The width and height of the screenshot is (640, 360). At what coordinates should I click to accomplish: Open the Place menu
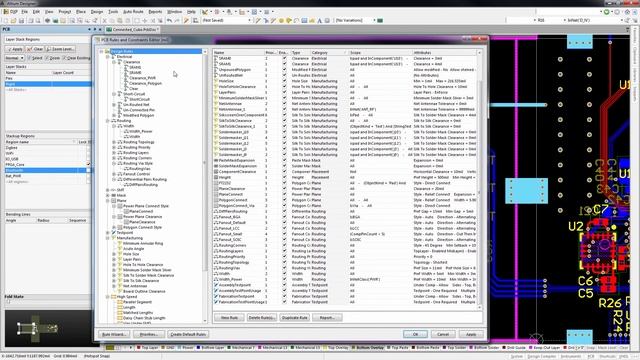81,12
